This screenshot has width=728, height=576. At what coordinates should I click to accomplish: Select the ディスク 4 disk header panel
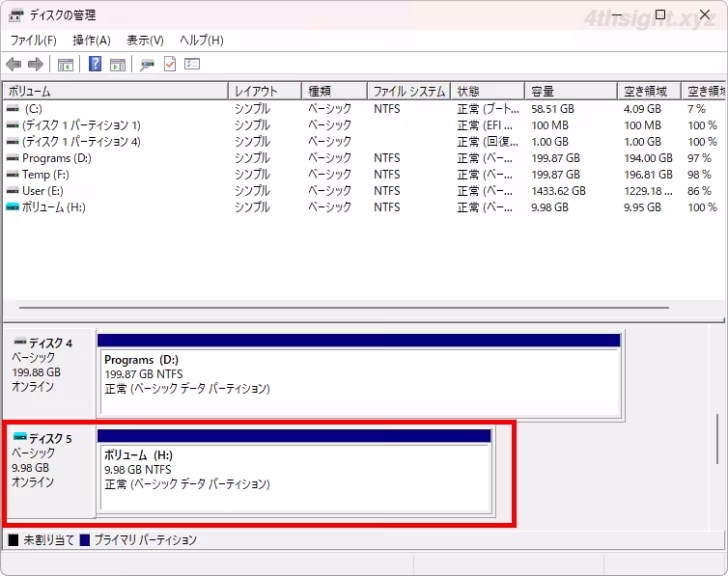(x=50, y=374)
